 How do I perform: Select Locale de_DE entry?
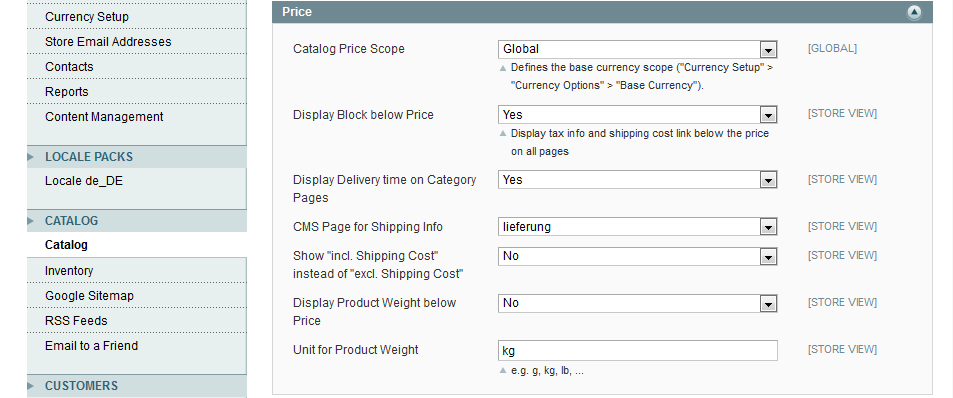[x=84, y=181]
